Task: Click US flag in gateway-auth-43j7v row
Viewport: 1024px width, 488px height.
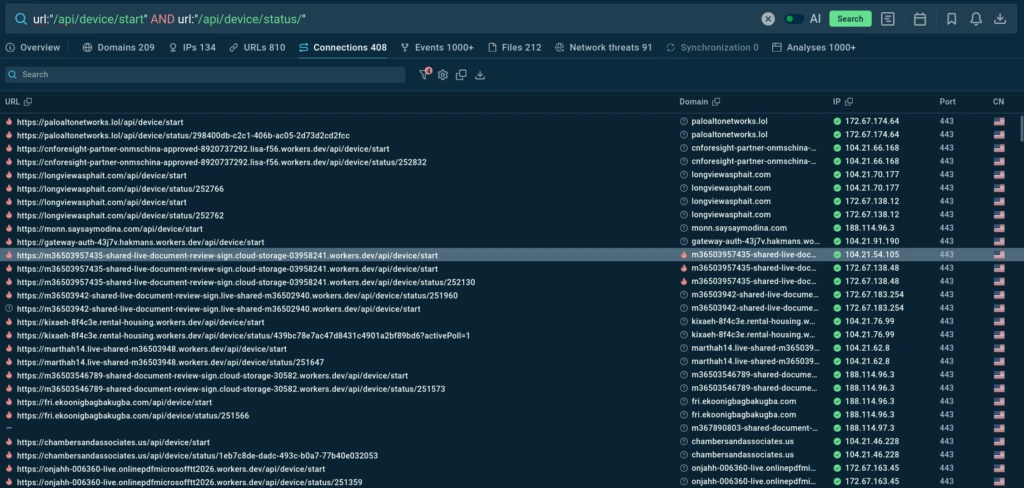Action: [x=999, y=242]
